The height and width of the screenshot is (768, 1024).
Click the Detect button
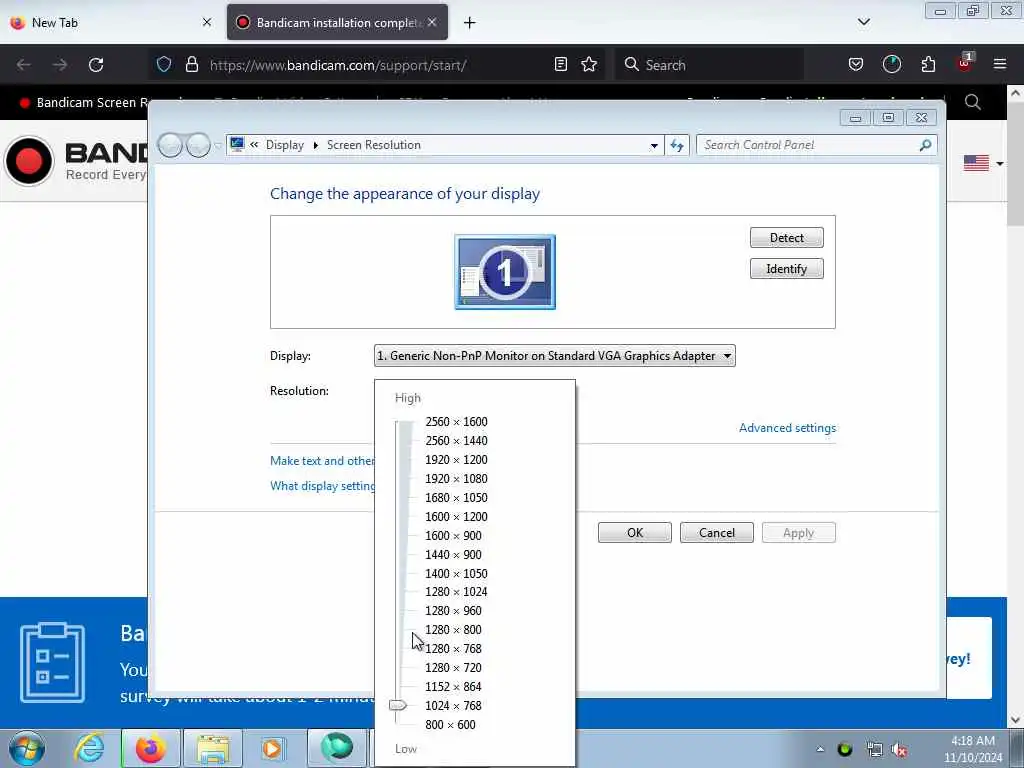786,238
